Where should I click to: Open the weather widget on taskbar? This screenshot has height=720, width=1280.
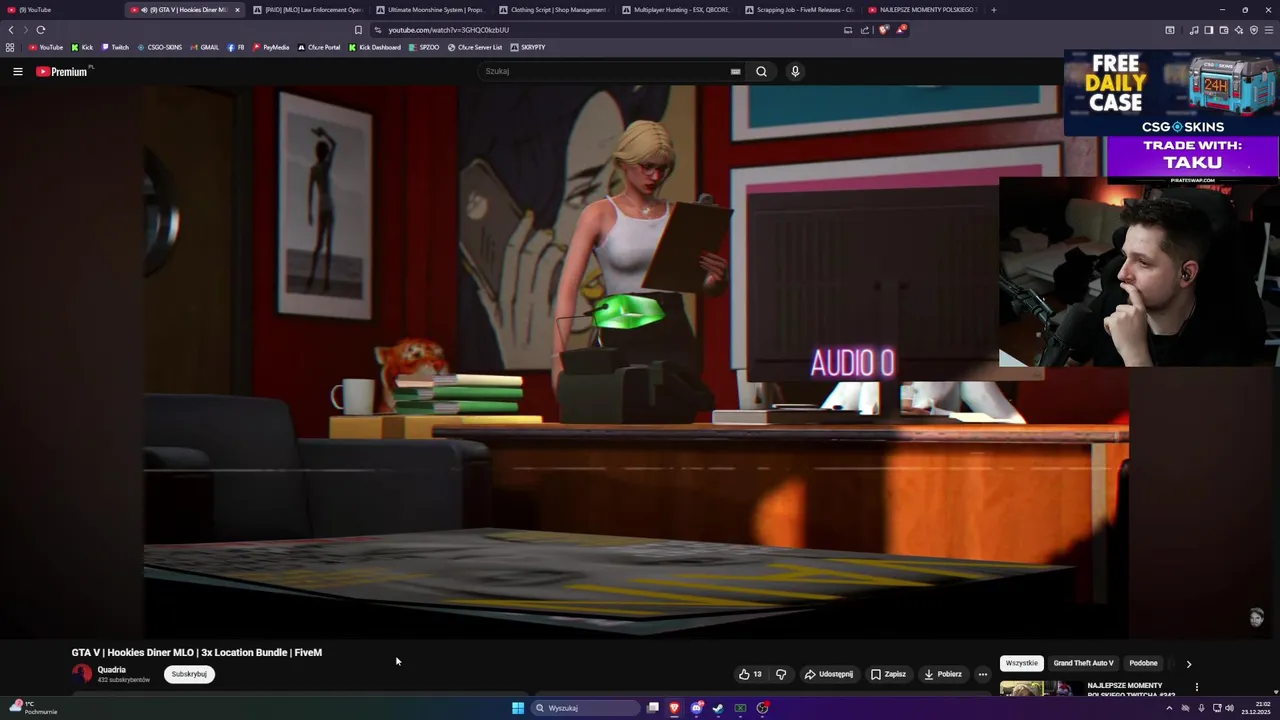(33, 708)
